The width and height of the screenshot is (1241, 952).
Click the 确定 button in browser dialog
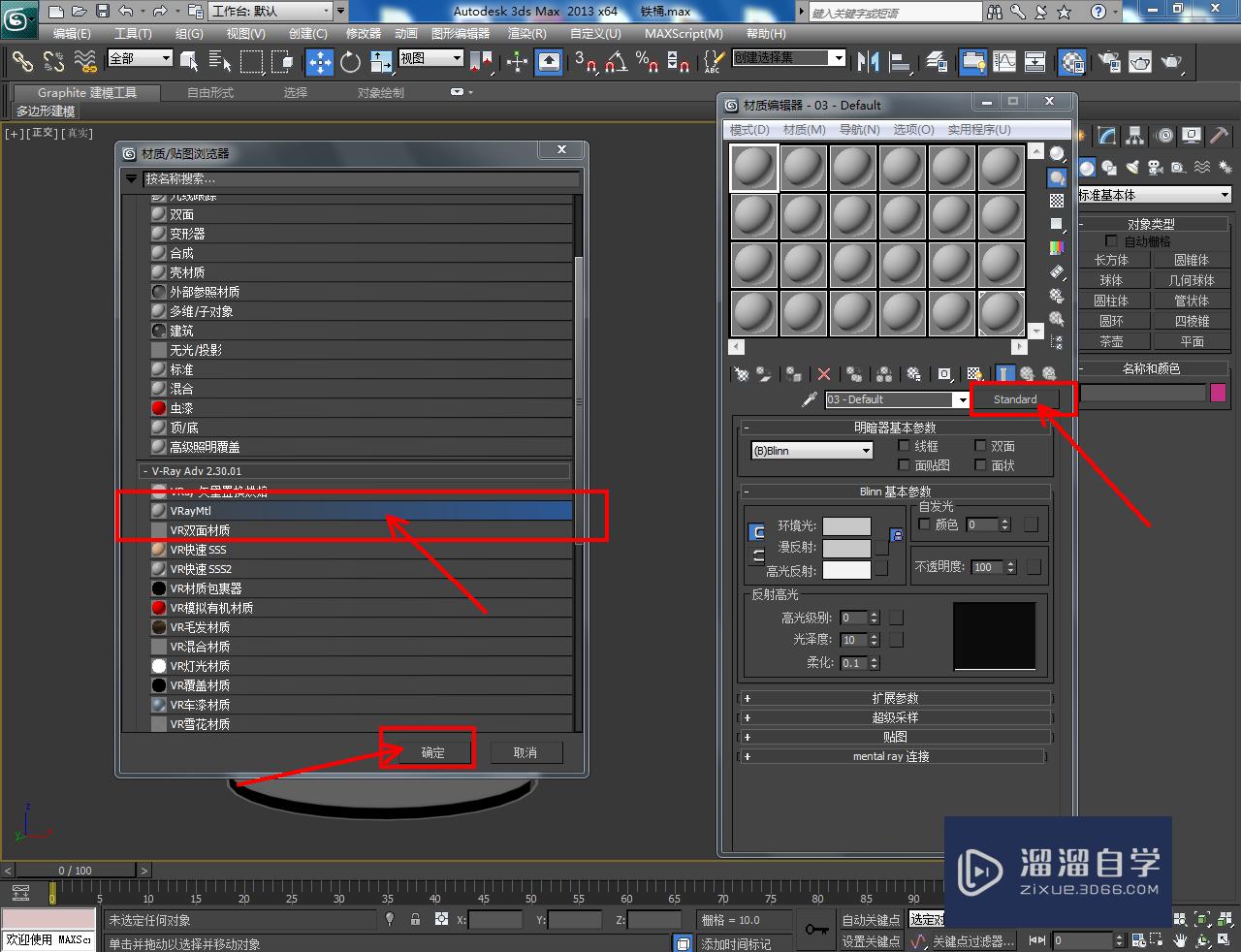pos(433,752)
